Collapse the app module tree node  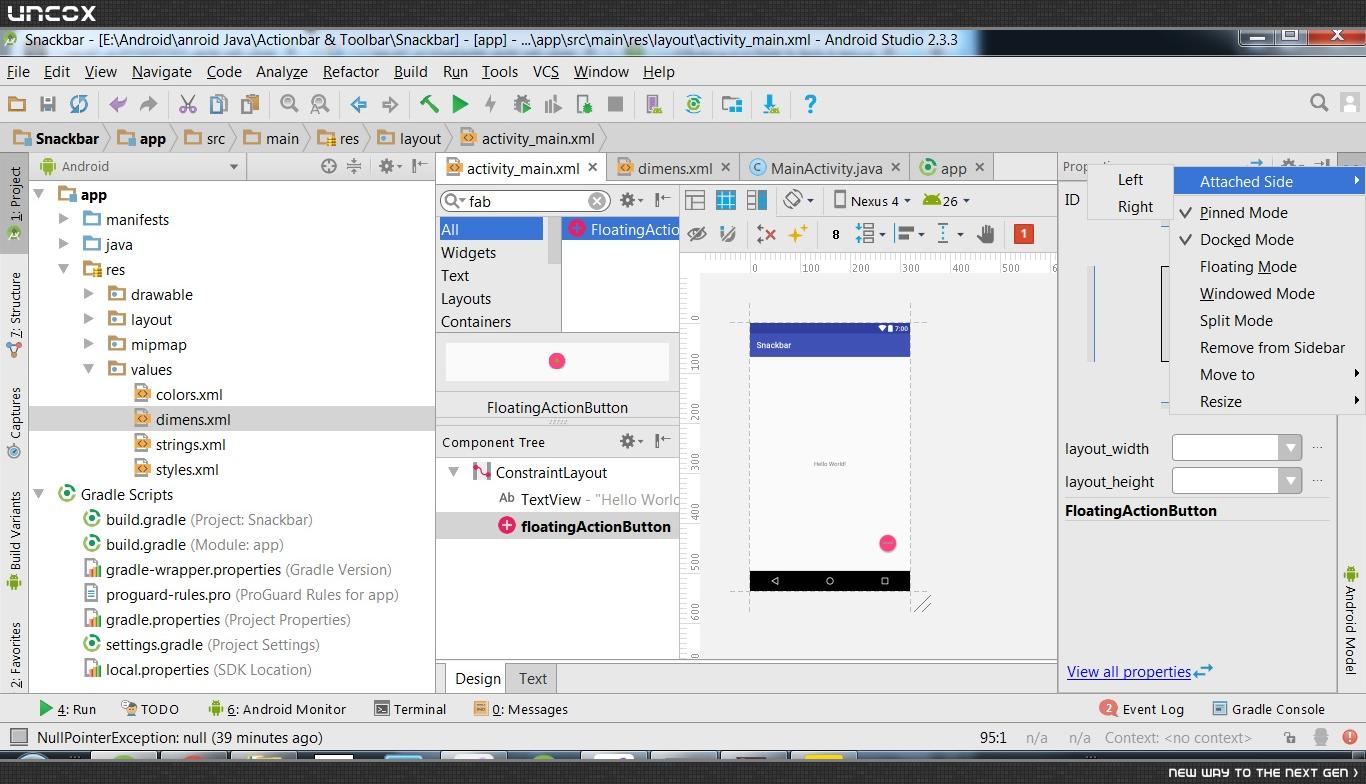coord(39,194)
